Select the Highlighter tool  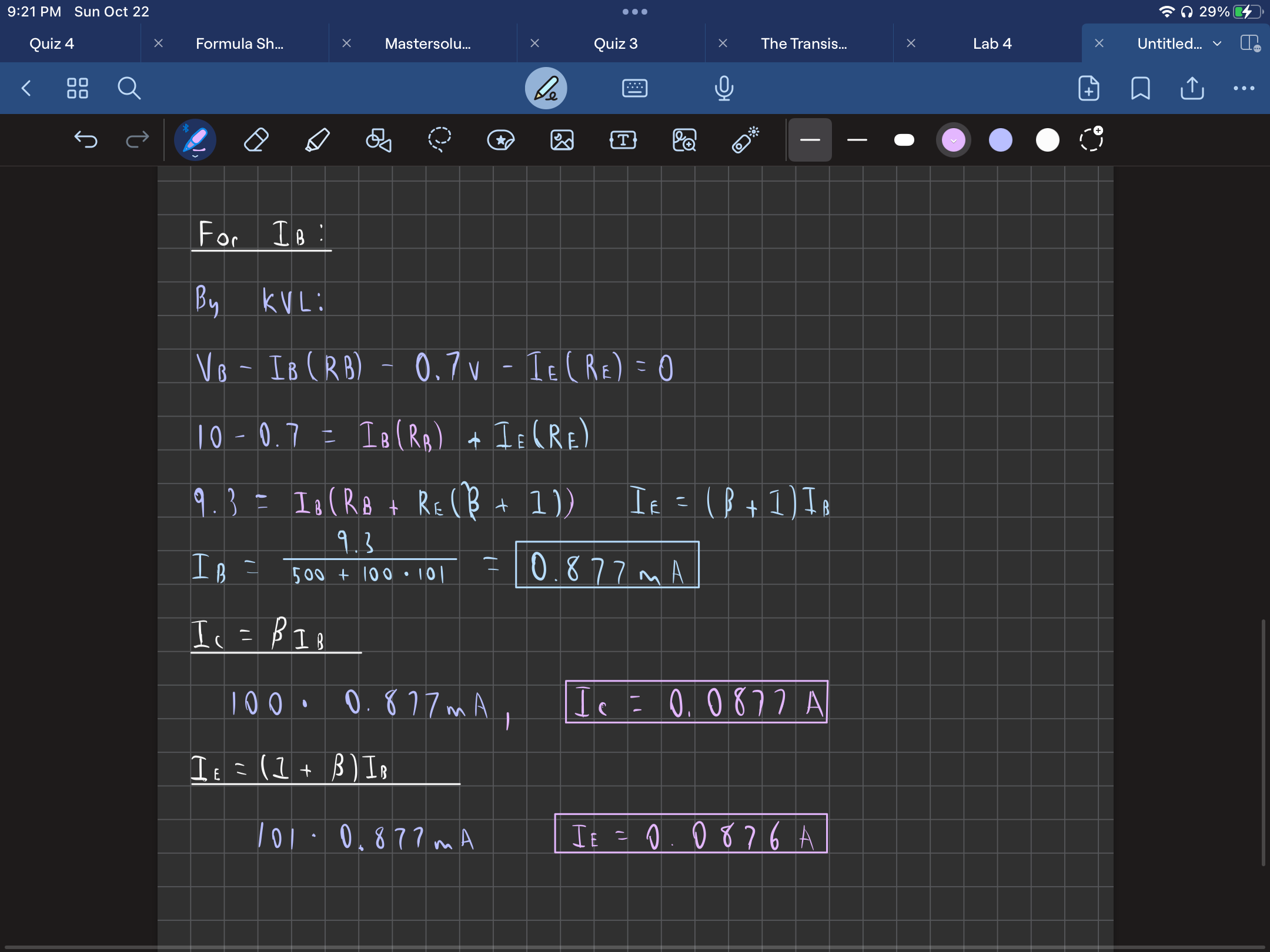[317, 140]
